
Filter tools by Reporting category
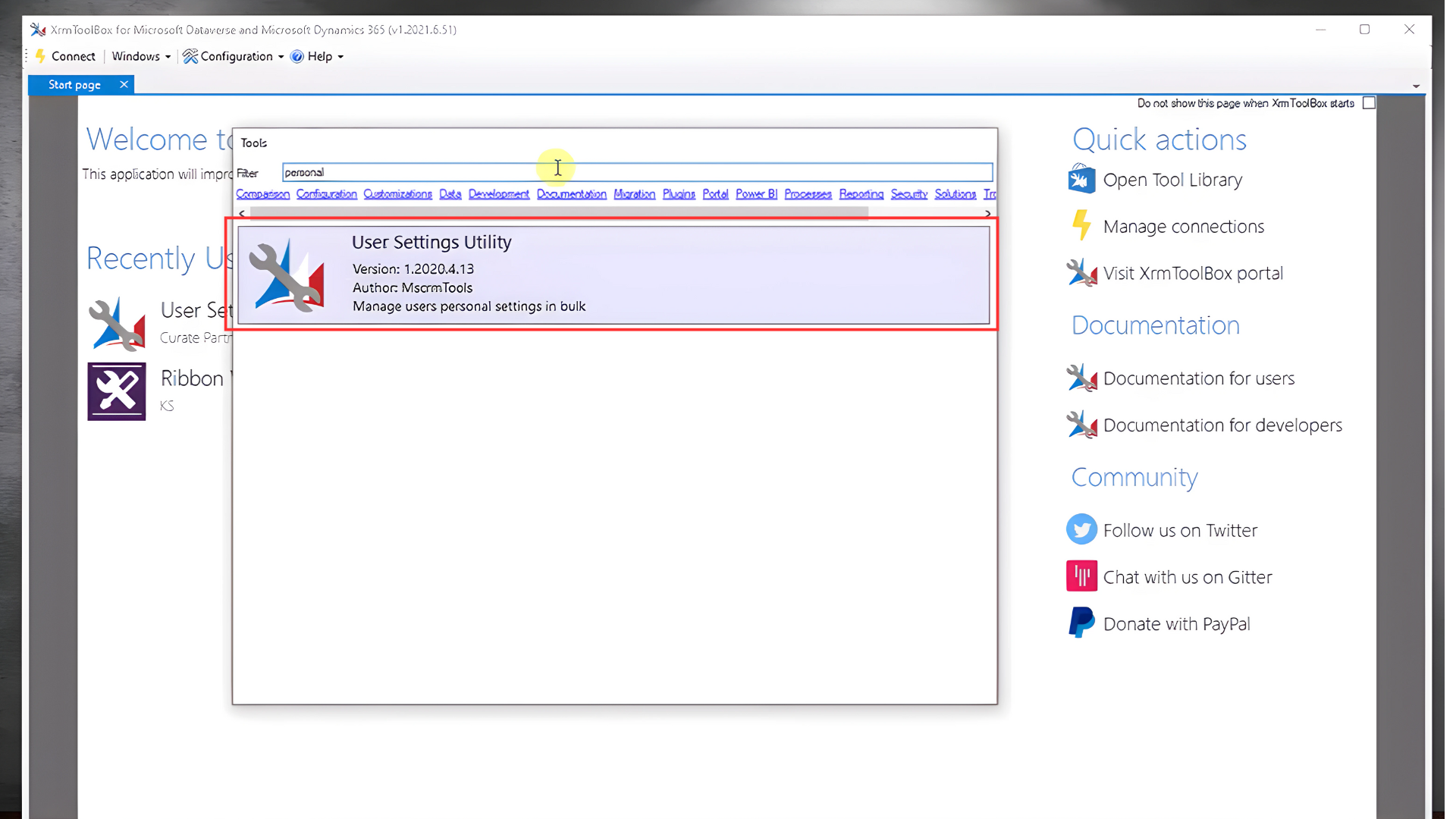861,194
